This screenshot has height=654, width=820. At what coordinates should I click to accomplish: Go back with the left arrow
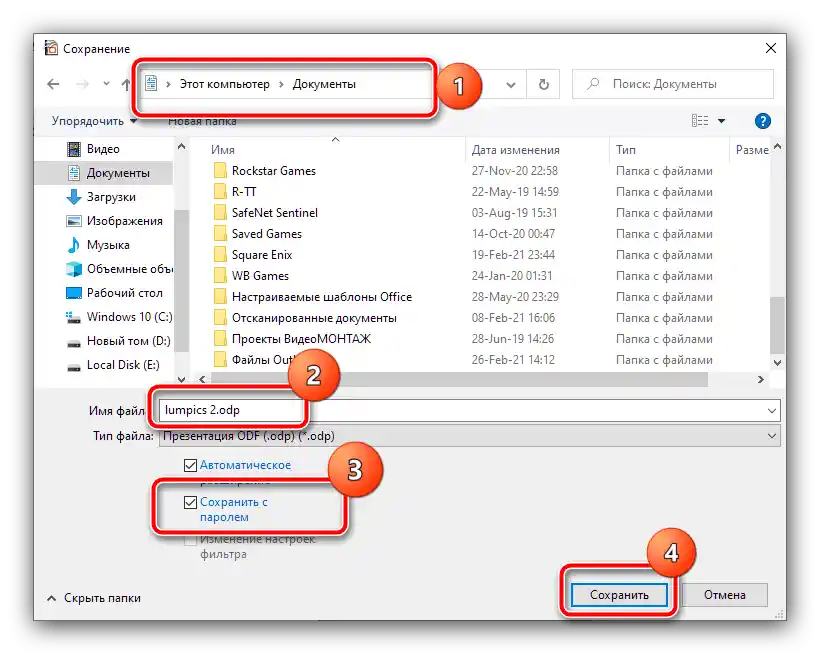coord(53,84)
